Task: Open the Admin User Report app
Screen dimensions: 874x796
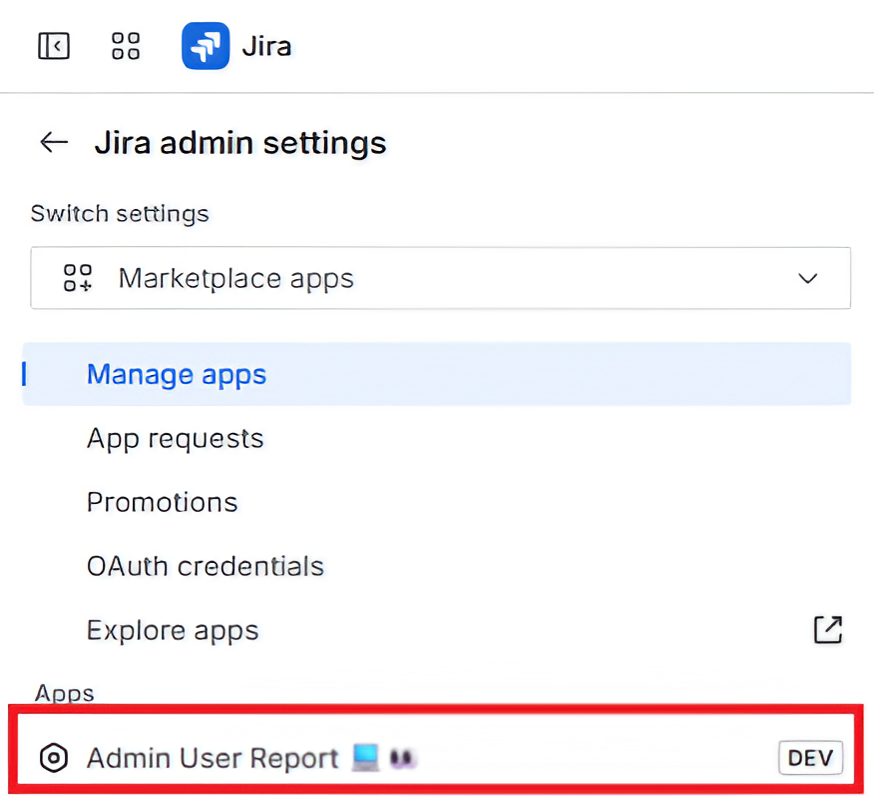Action: [x=213, y=758]
